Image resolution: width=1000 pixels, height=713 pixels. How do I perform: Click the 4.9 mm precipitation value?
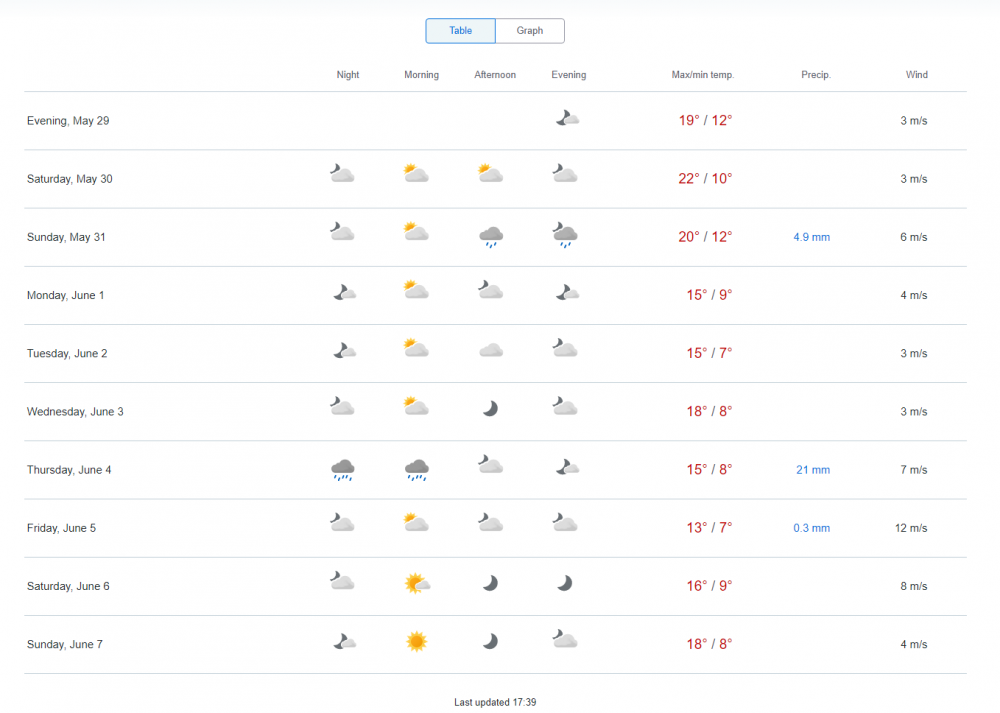pyautogui.click(x=811, y=237)
